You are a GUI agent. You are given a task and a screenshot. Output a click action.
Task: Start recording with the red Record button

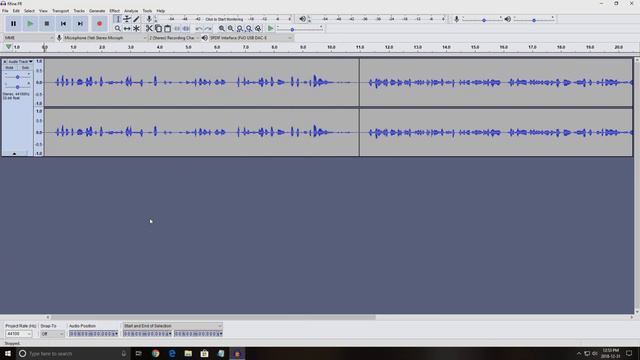pos(99,24)
